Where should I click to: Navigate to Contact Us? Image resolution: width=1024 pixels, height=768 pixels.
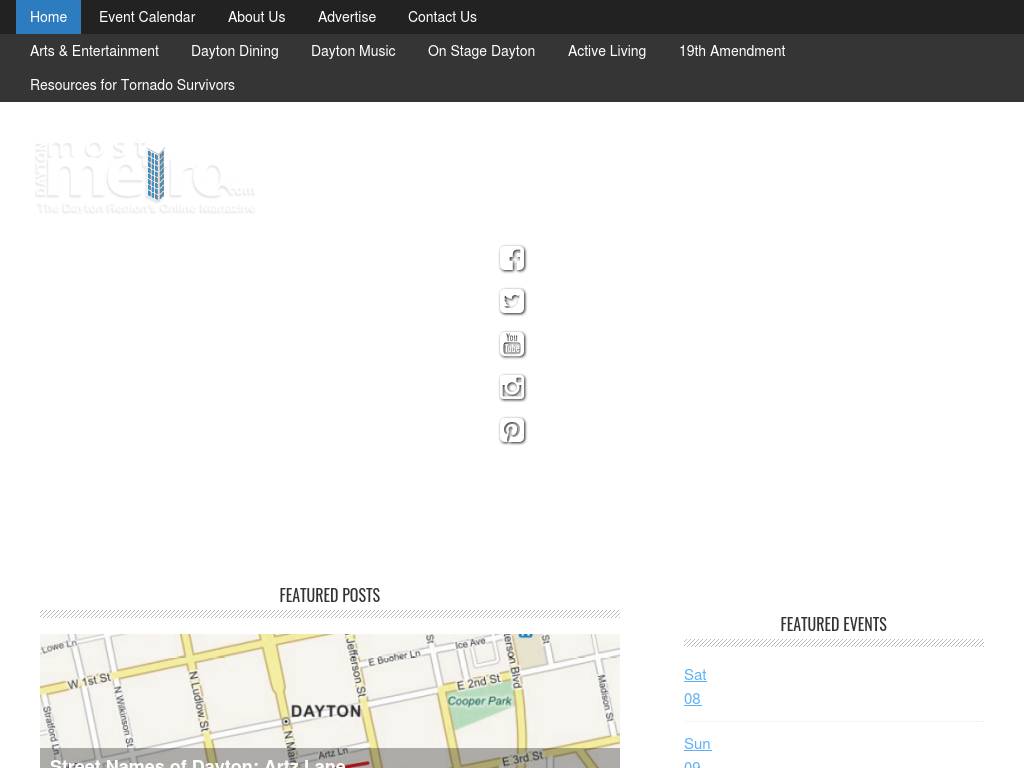point(442,17)
